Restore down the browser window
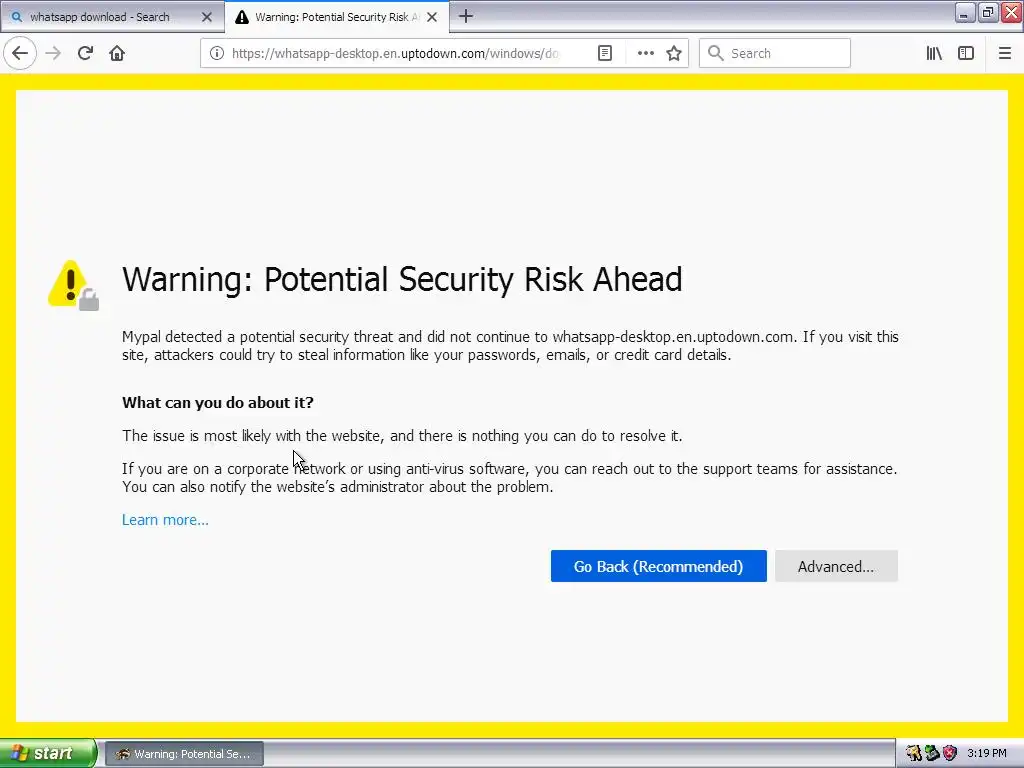1024x768 pixels. (988, 12)
